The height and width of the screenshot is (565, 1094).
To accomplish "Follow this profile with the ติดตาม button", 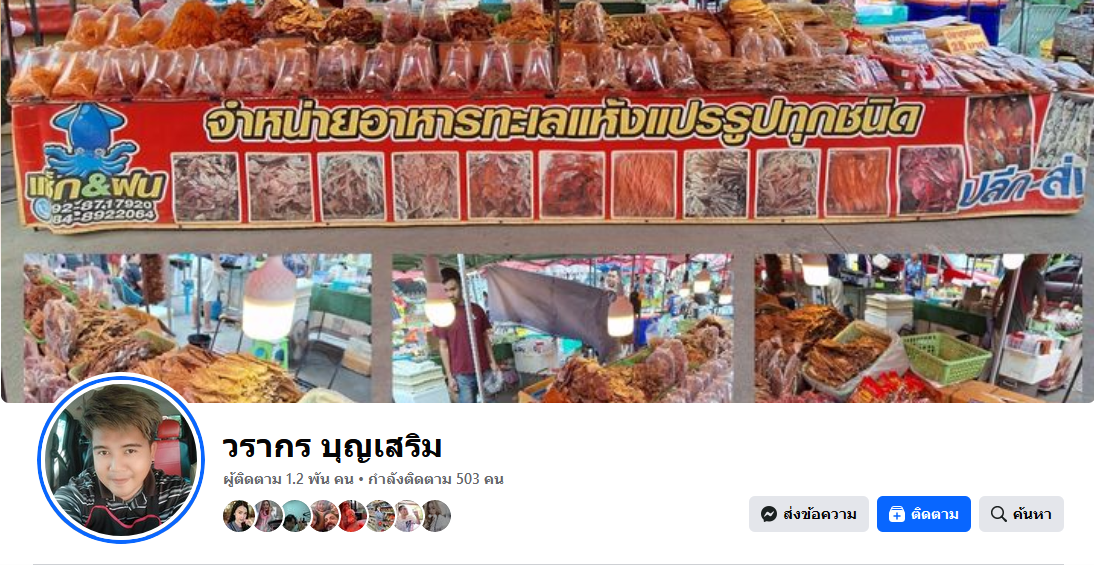I will (924, 514).
